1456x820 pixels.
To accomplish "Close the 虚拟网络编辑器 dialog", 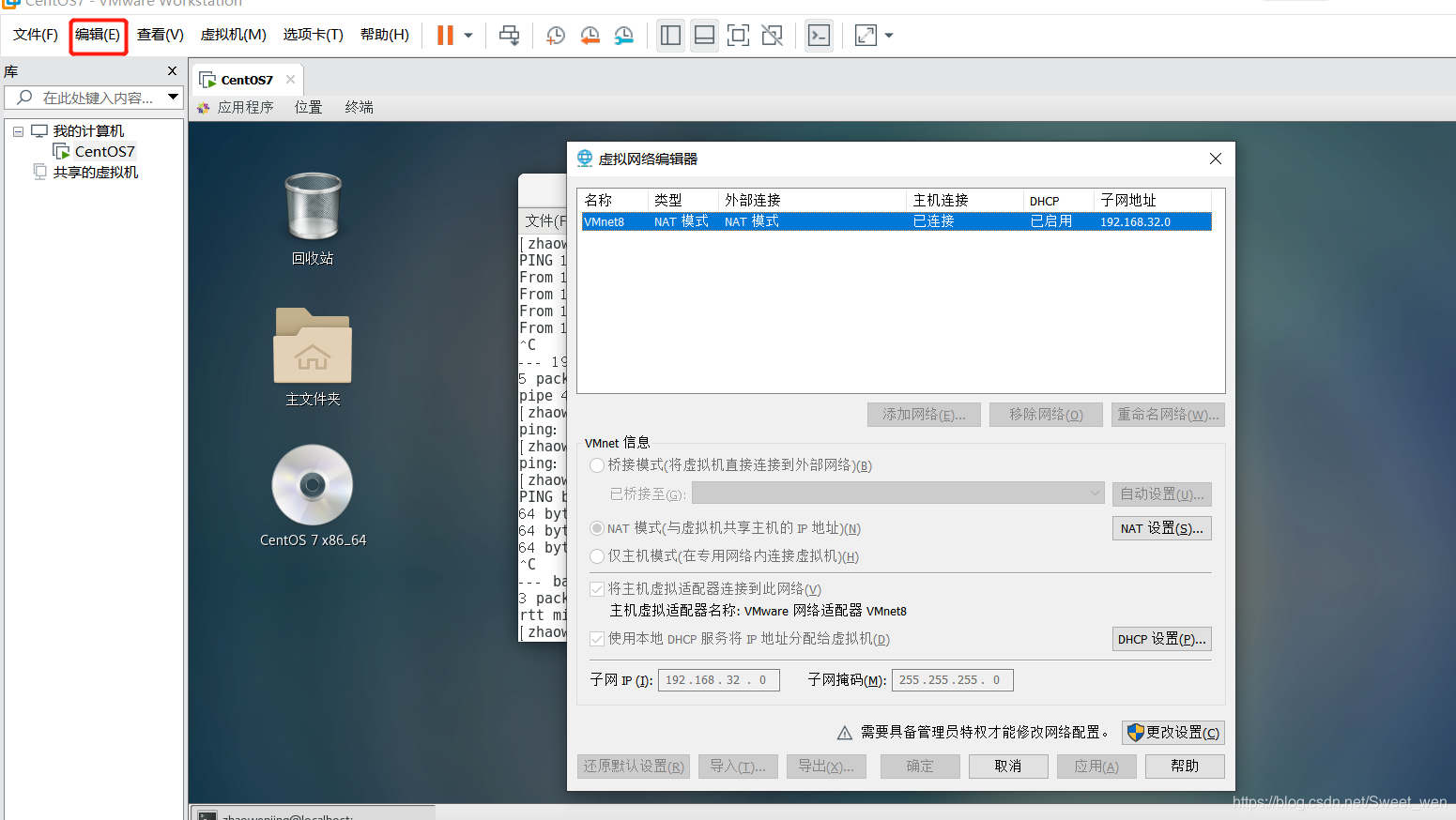I will (1216, 159).
